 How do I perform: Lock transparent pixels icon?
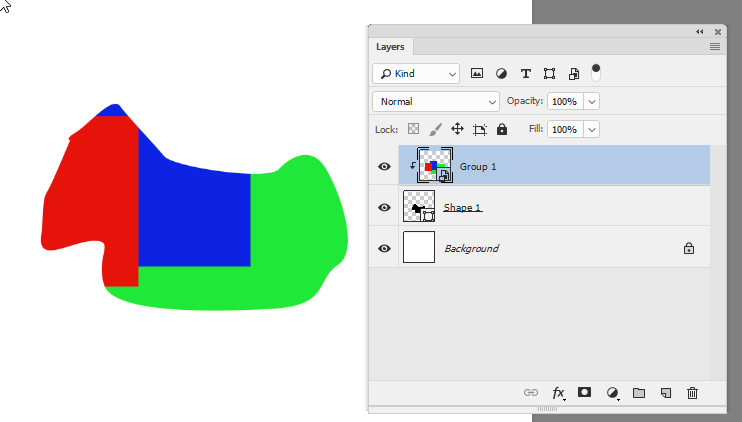coord(414,129)
